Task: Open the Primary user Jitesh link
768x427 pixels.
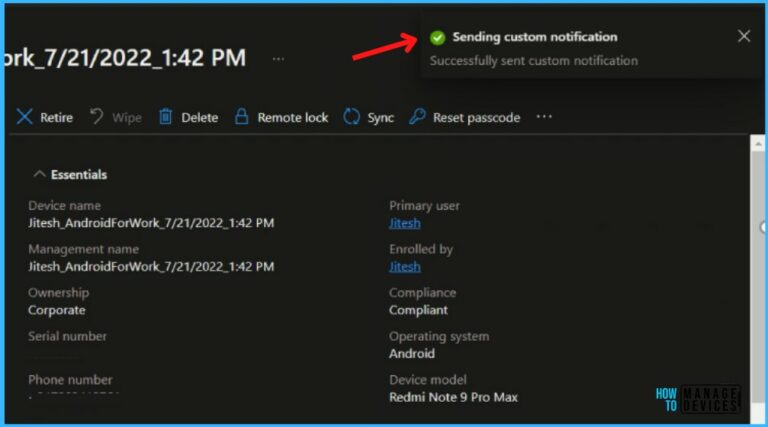Action: point(404,223)
